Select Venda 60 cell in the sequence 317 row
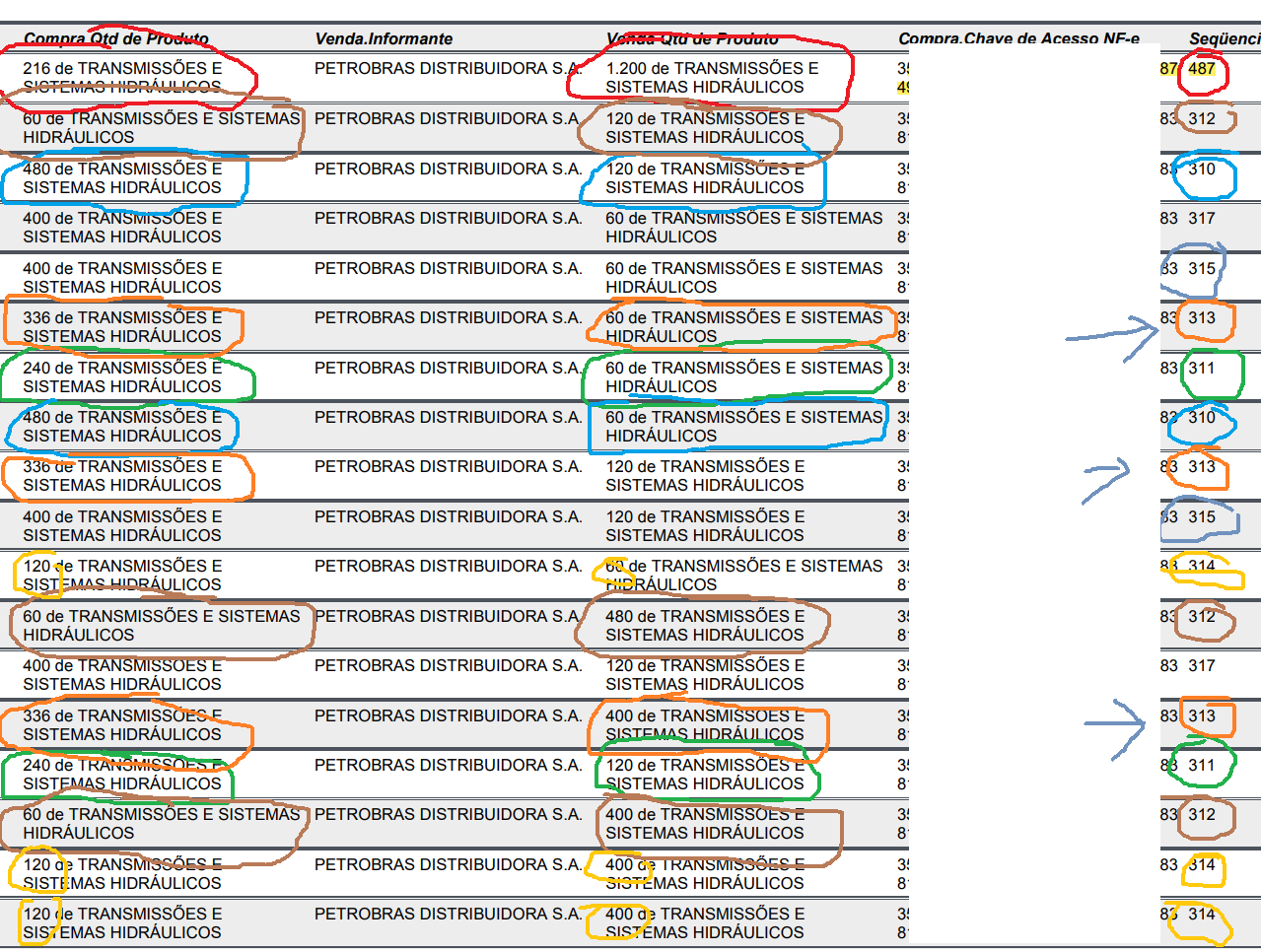The height and width of the screenshot is (952, 1261). click(x=743, y=228)
